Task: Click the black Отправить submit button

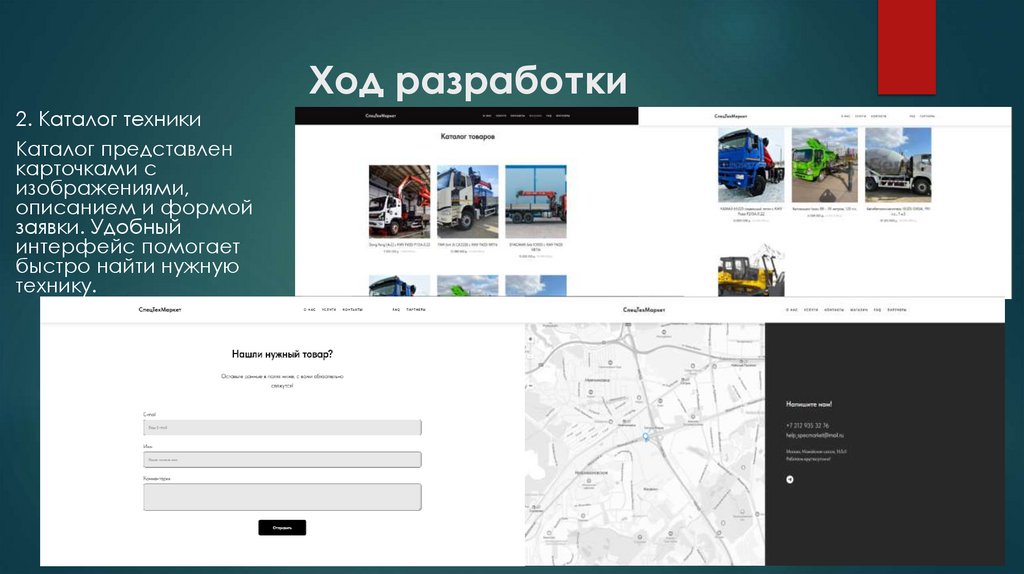Action: (x=282, y=528)
